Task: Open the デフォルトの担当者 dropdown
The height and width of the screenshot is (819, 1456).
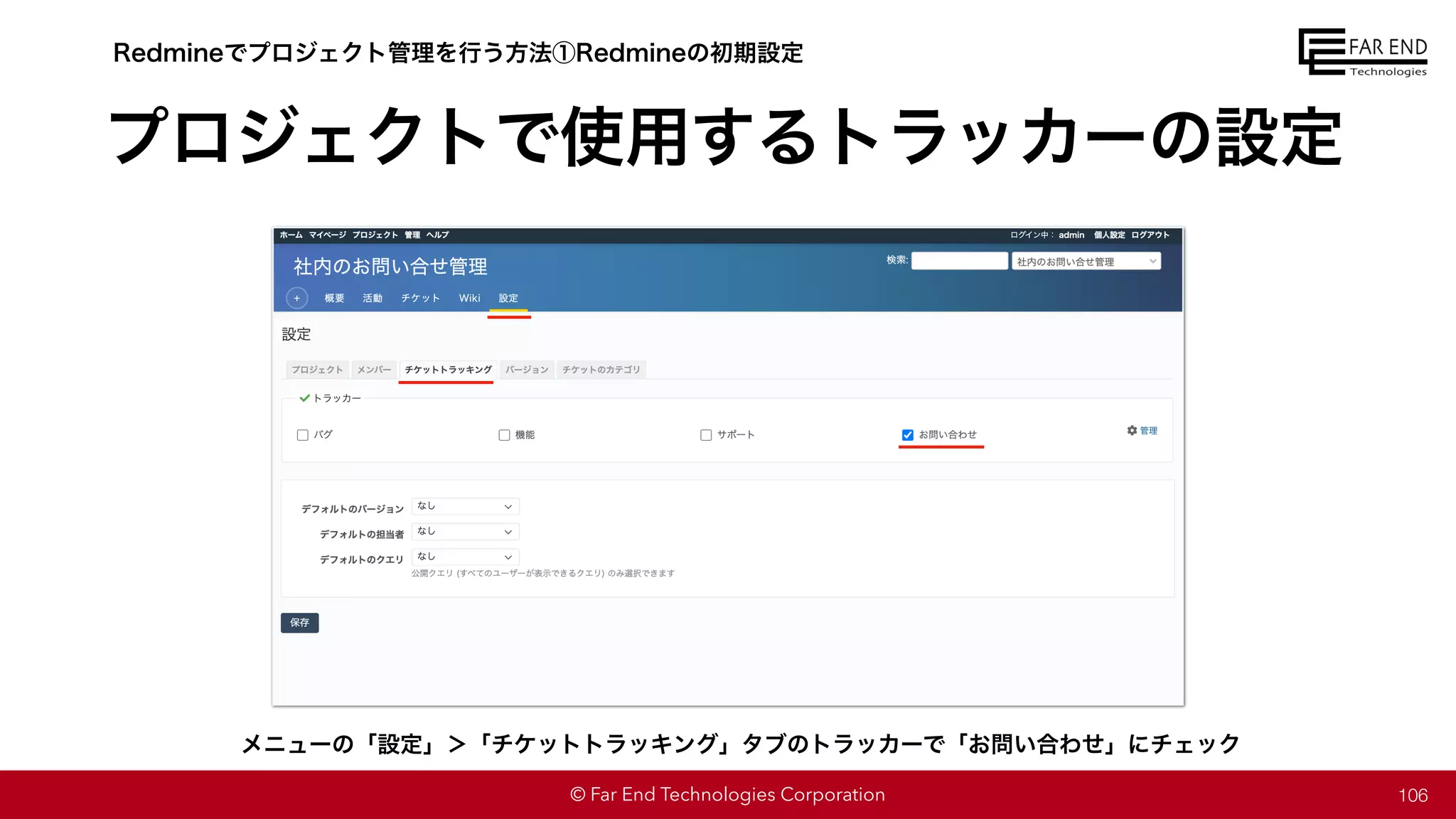Action: point(466,532)
